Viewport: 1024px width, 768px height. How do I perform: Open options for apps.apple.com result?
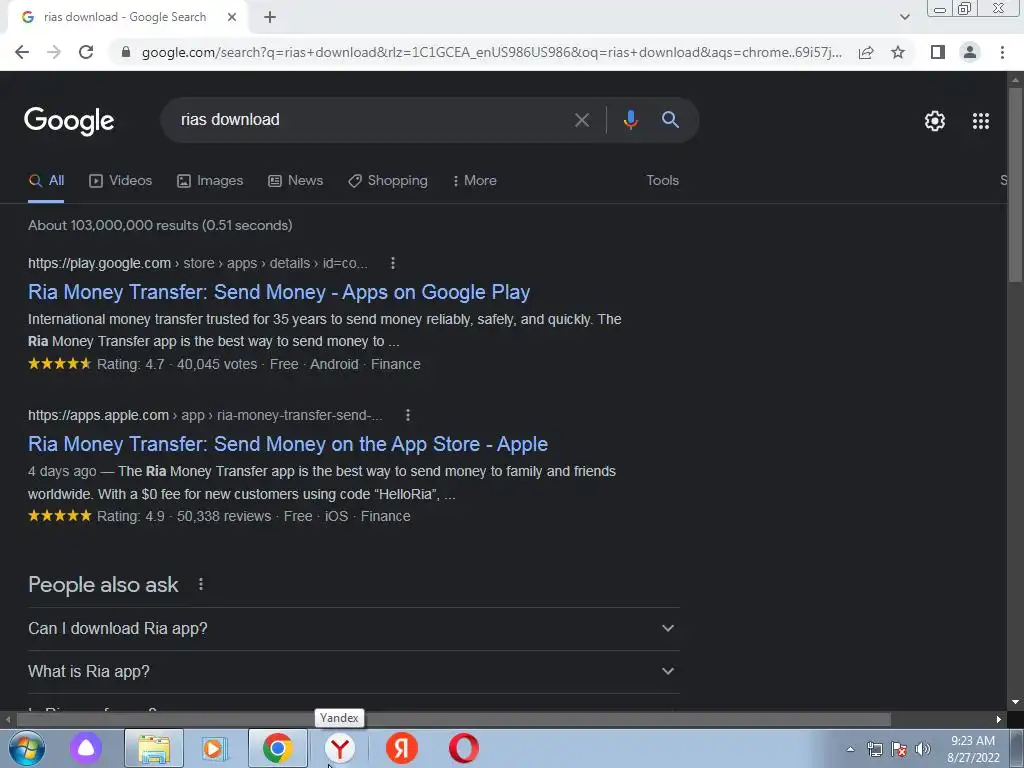click(408, 415)
